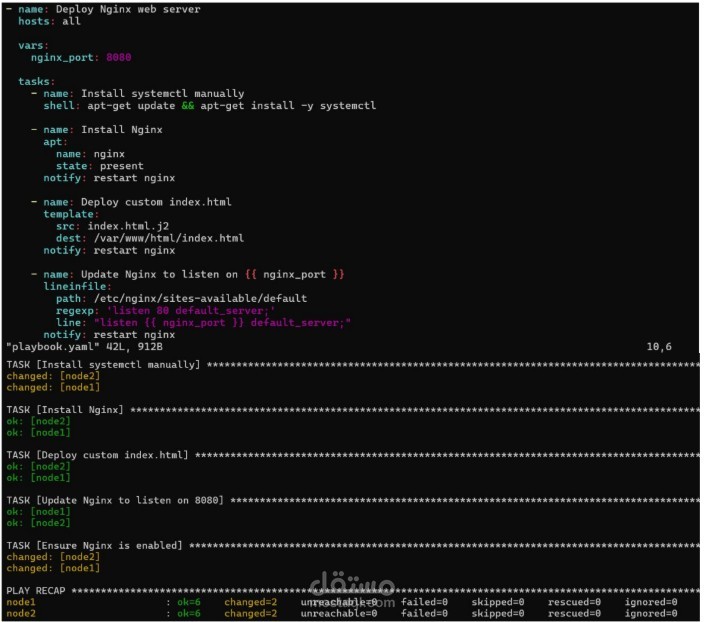This screenshot has width=705, height=622.
Task: Click the dest /var/www/html/index.html path
Action: point(169,238)
